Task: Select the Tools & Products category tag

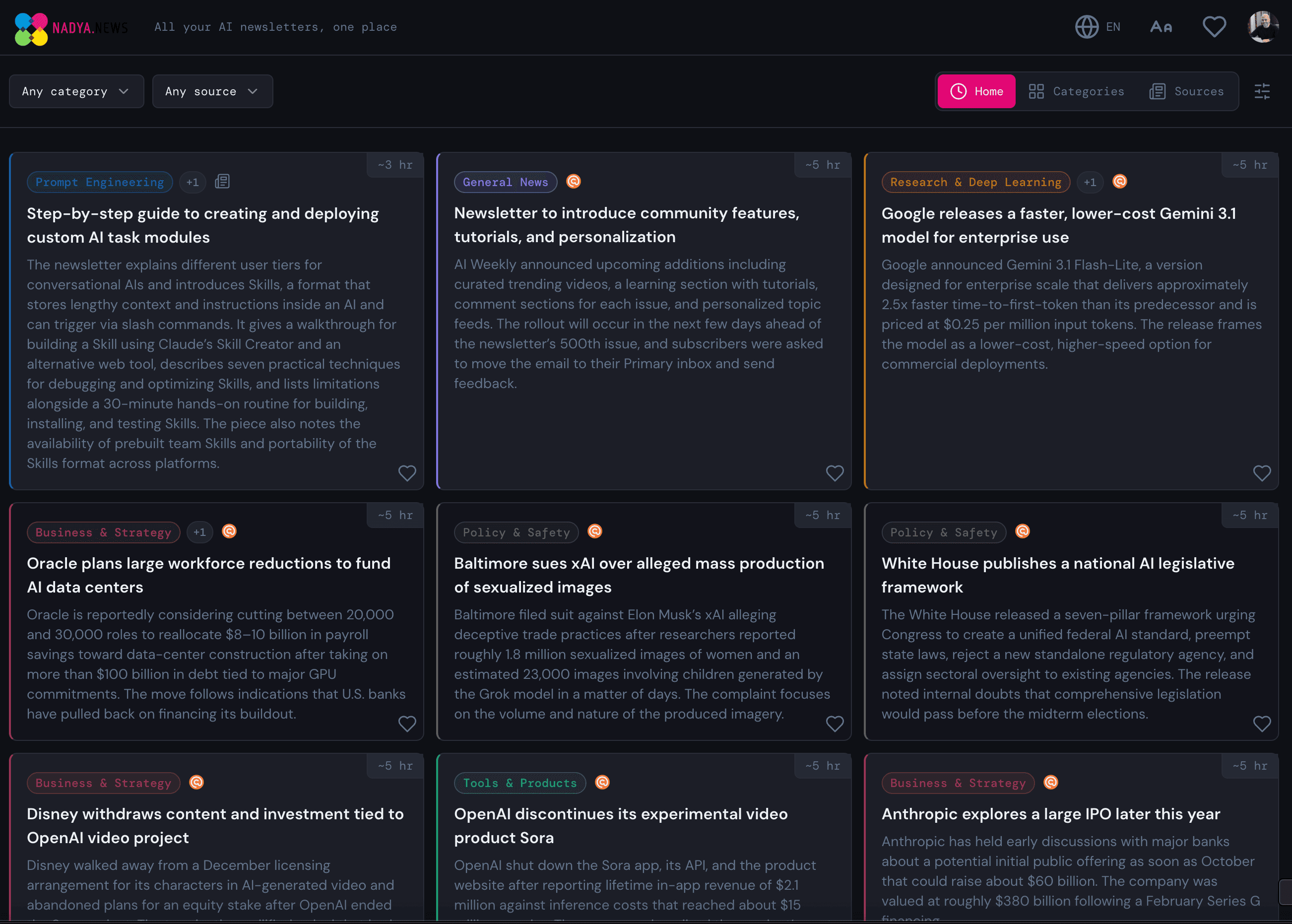Action: pyautogui.click(x=519, y=783)
